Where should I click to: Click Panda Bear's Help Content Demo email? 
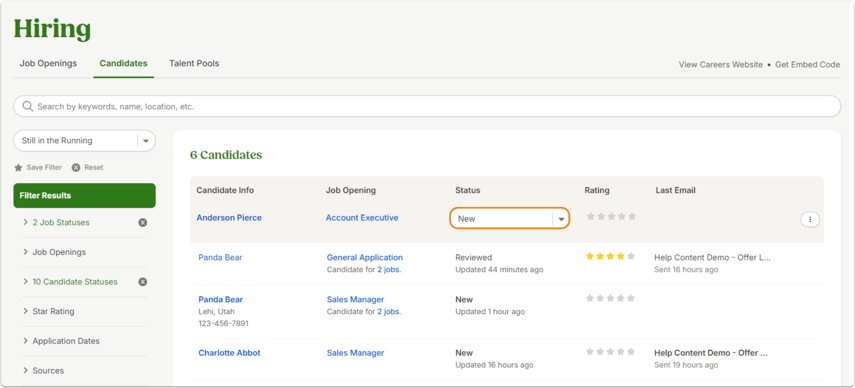pyautogui.click(x=712, y=257)
